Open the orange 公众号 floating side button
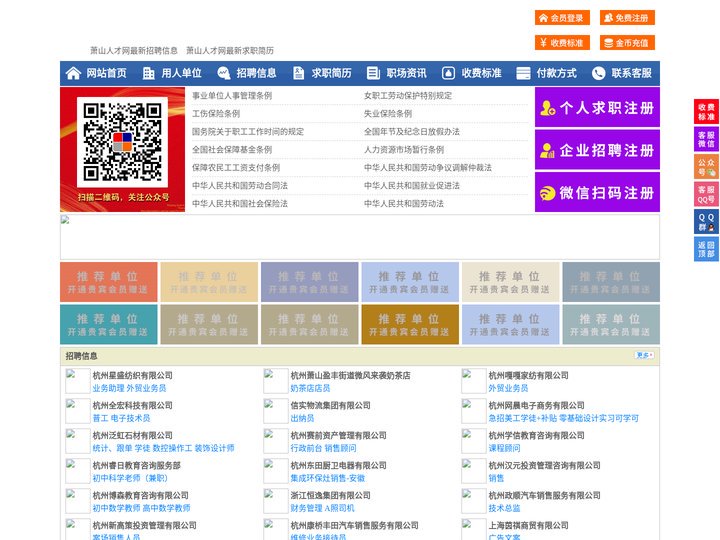 (706, 166)
